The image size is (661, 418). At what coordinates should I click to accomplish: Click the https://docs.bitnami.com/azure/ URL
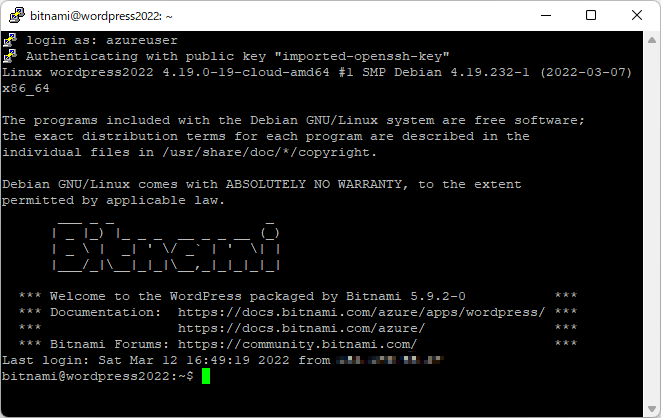[x=301, y=328]
